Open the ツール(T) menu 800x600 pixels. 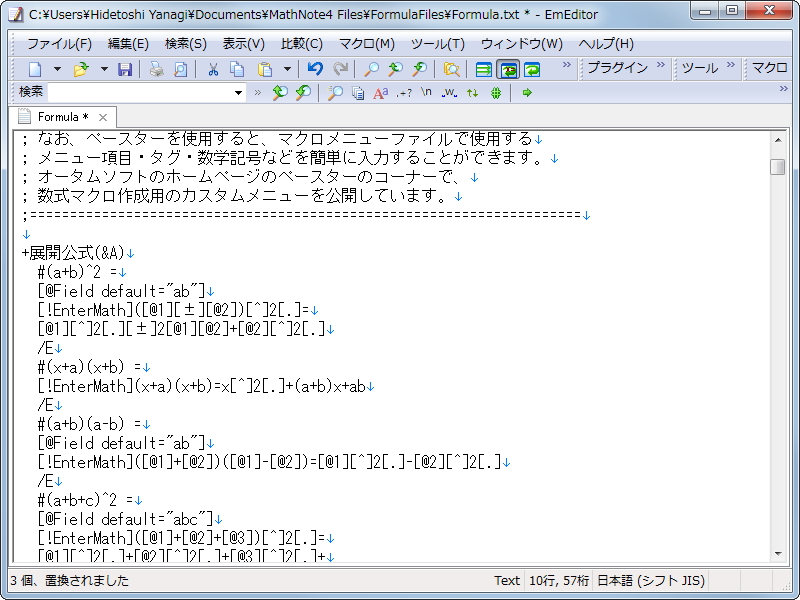(438, 44)
